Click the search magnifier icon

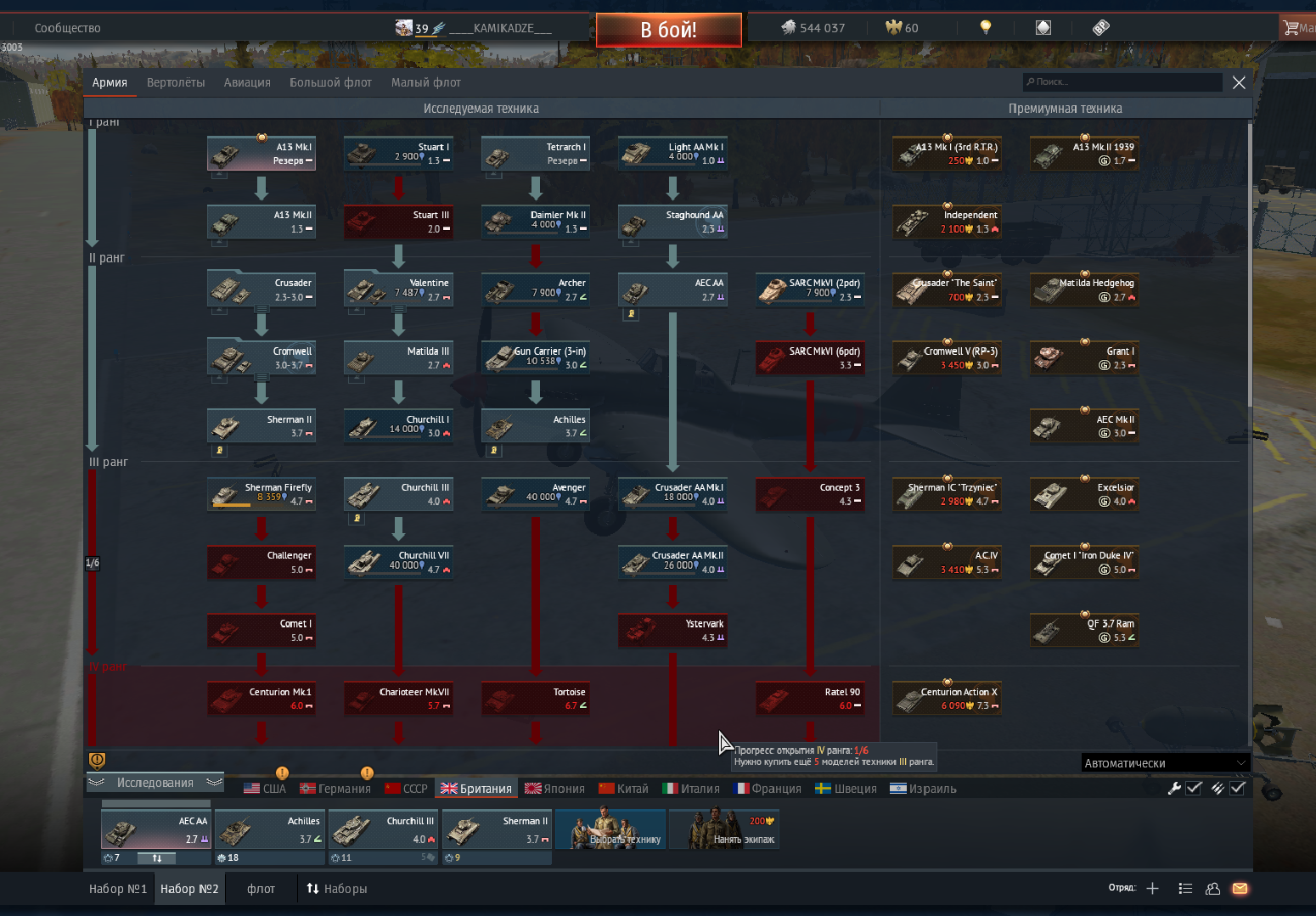(x=1031, y=81)
